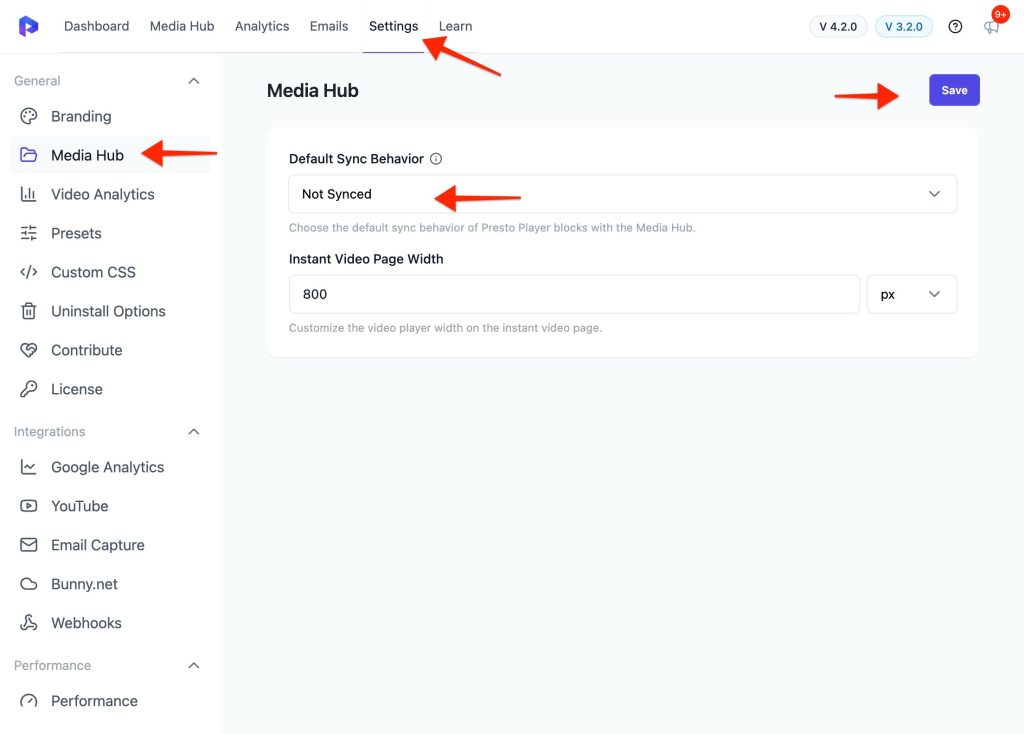This screenshot has width=1024, height=734.
Task: Click the Default Sync Behavior label
Action: (x=356, y=159)
